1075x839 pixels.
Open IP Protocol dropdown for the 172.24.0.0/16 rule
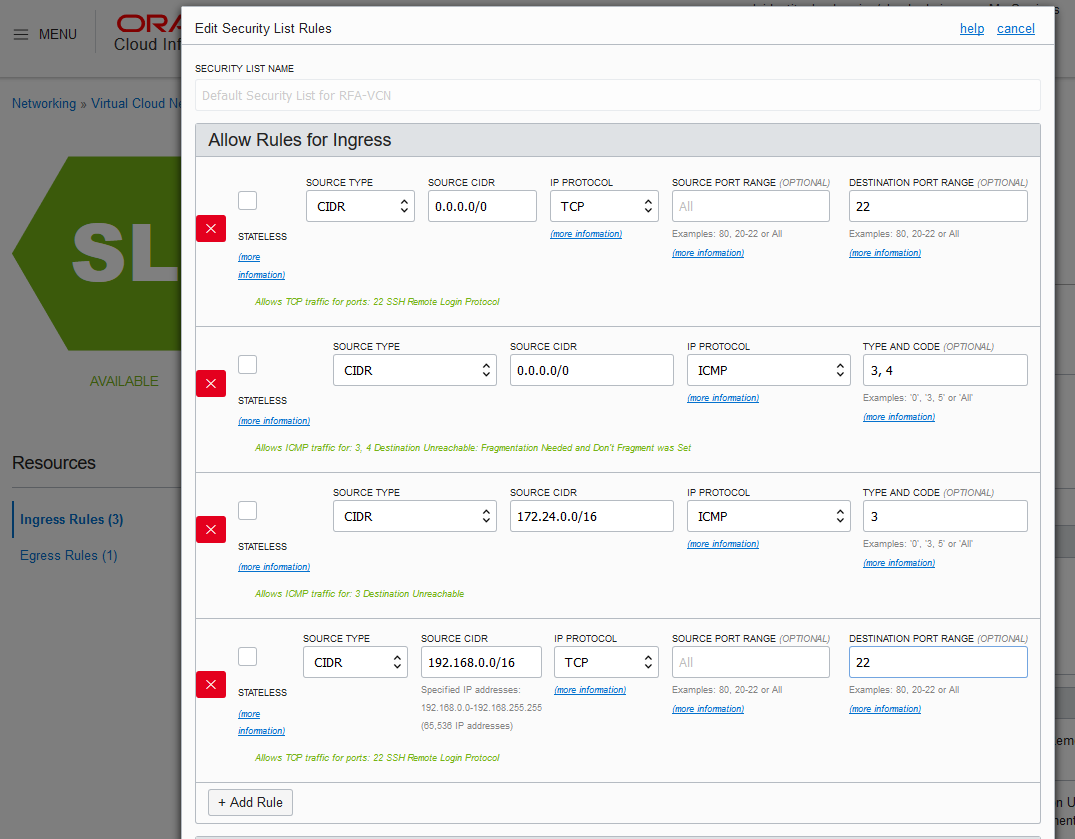769,516
